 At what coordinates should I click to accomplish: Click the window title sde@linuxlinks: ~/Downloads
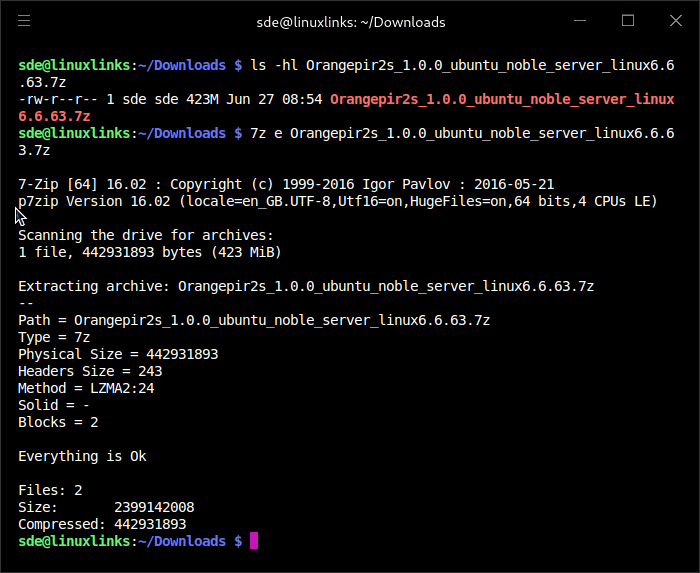pos(350,22)
